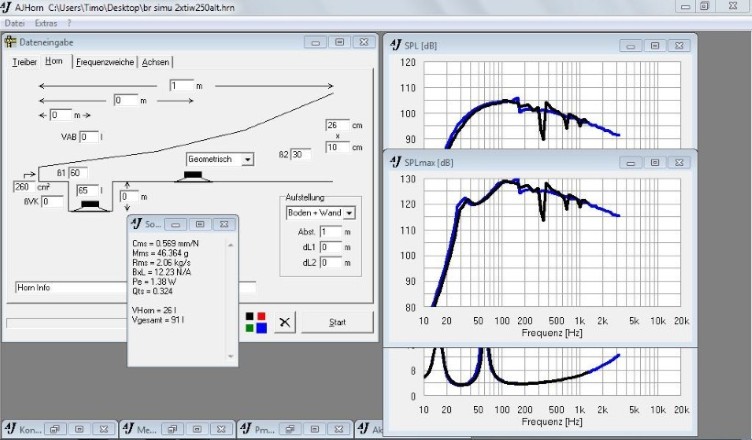Select the red color swatch
Screen dimensions: 752x440
coord(261,316)
